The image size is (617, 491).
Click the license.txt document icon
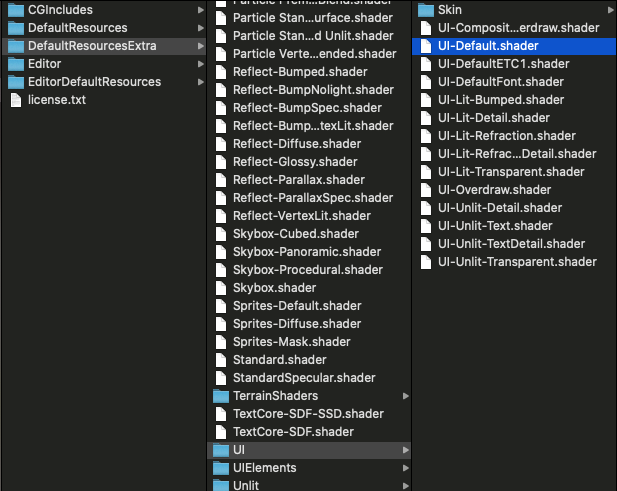[x=16, y=100]
